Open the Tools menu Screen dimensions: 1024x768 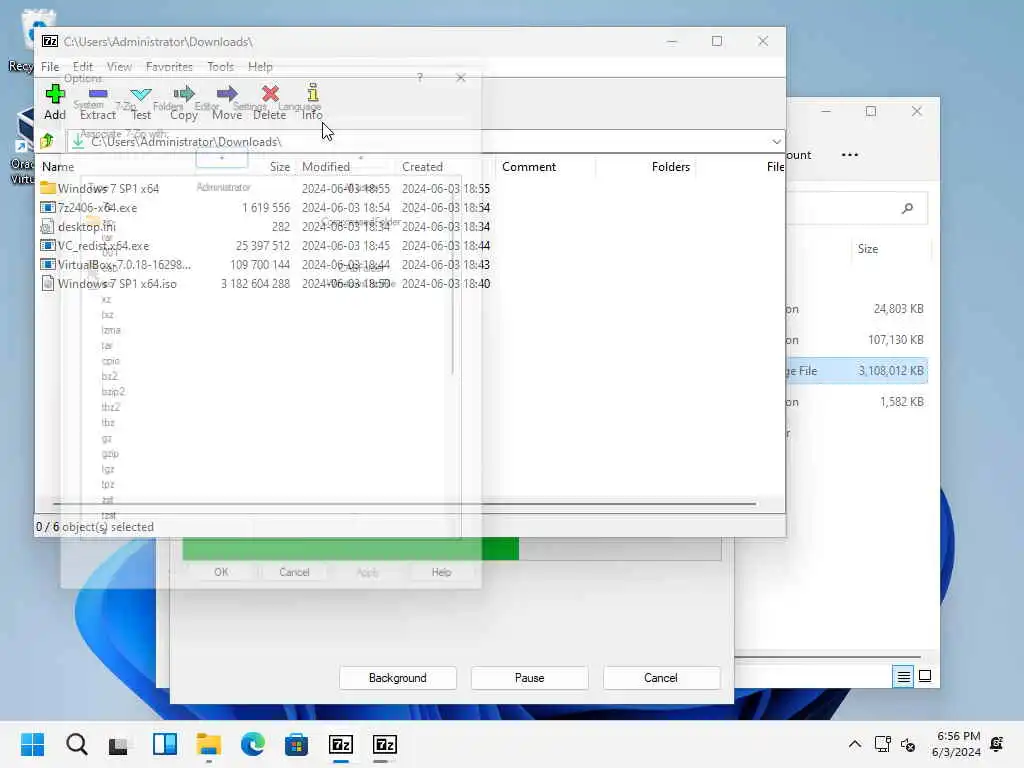(x=220, y=67)
